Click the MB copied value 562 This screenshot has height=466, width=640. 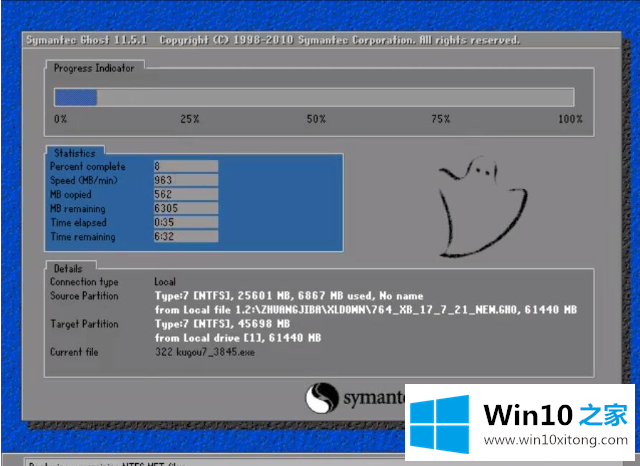click(186, 194)
